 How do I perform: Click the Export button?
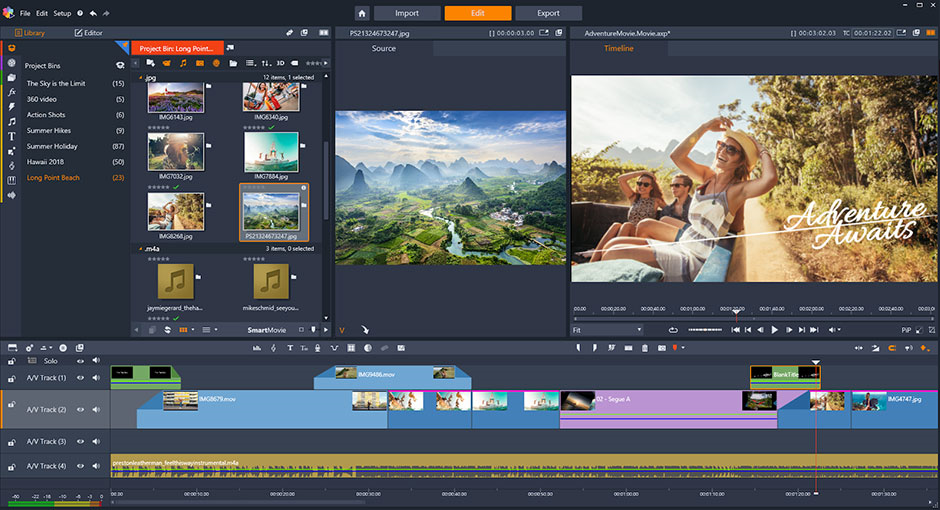click(x=548, y=13)
